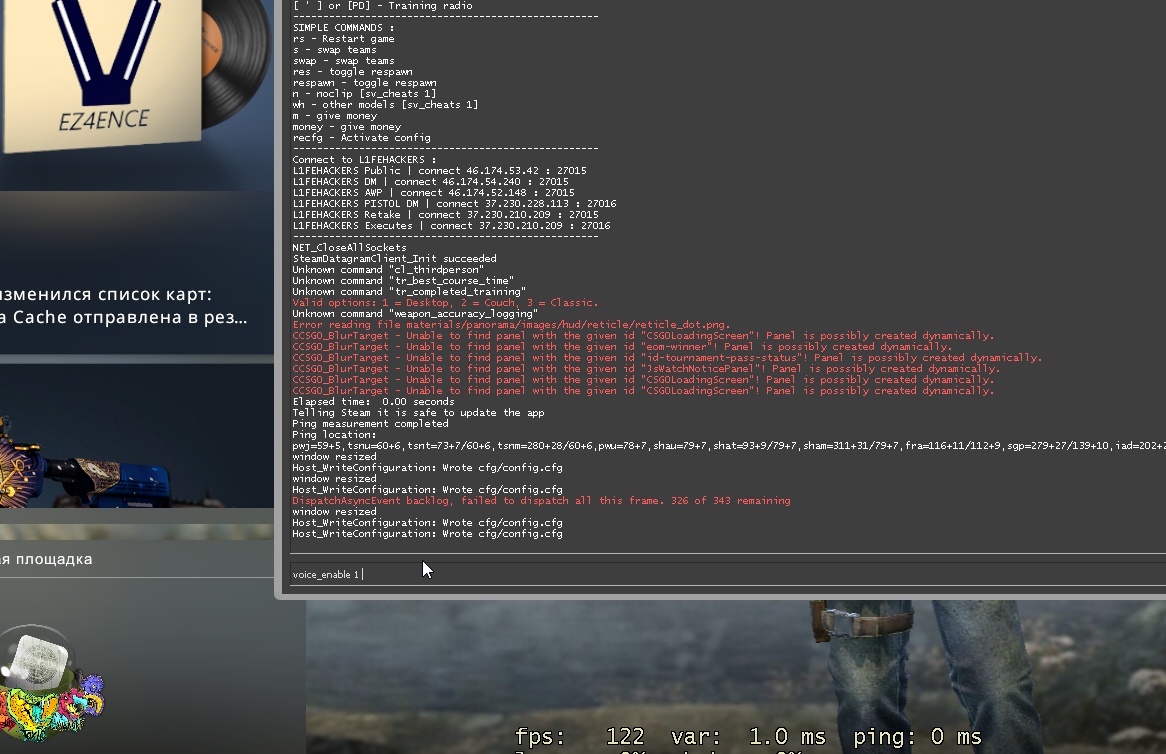The height and width of the screenshot is (754, 1166).
Task: Click the L1FEHACKERS PISTOL DM server line
Action: point(454,204)
